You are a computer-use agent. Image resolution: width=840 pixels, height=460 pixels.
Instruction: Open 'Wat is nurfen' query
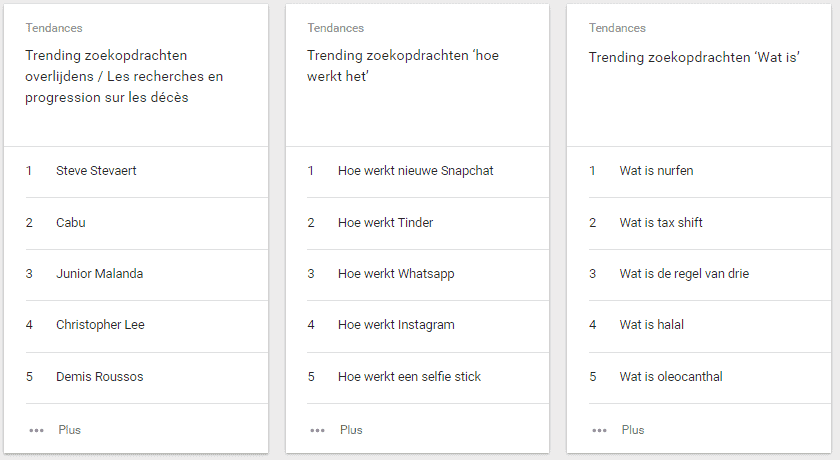pos(656,171)
